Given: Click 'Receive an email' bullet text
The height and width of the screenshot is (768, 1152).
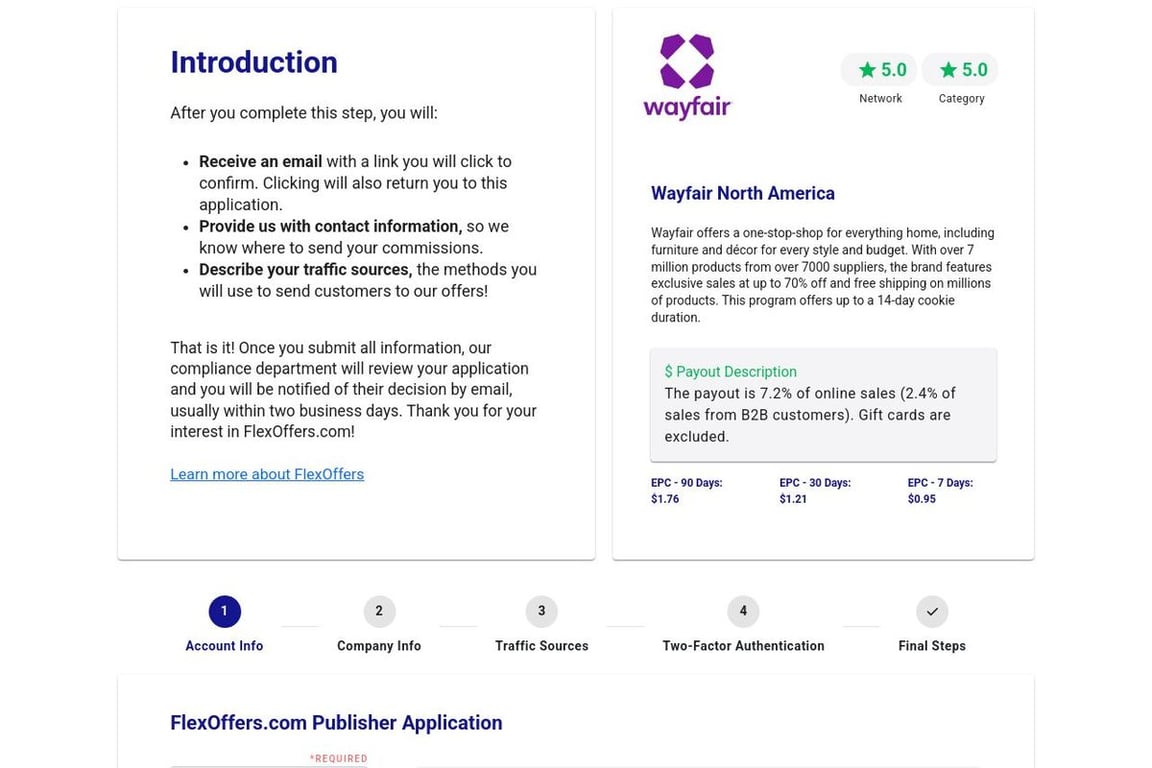Looking at the screenshot, I should [x=356, y=183].
